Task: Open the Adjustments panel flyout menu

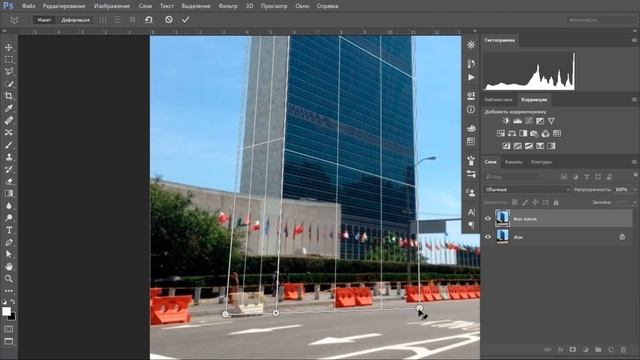Action: 634,100
